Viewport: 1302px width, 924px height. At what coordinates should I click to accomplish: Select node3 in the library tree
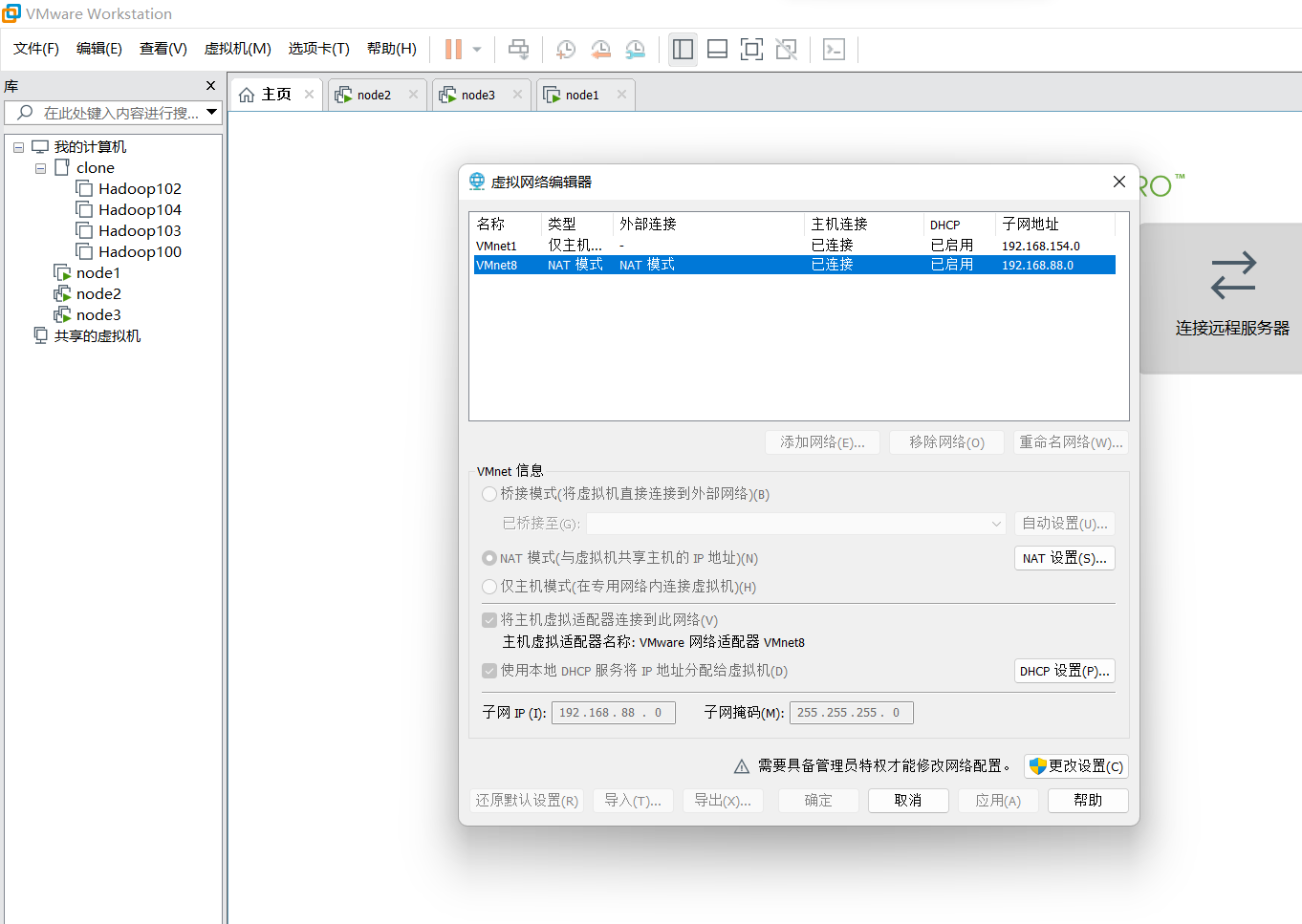click(x=98, y=315)
